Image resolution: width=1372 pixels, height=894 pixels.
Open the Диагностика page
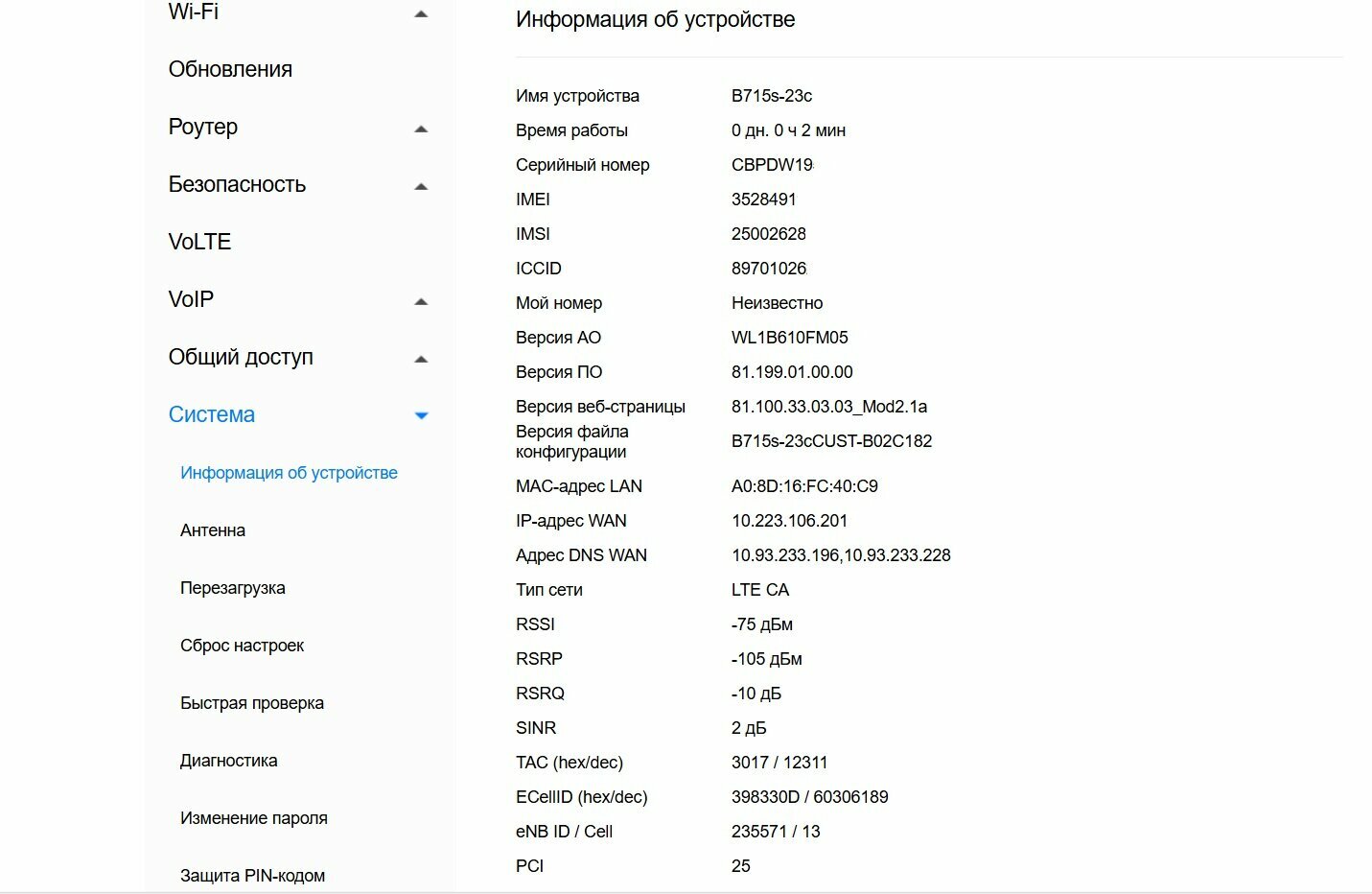tap(229, 761)
